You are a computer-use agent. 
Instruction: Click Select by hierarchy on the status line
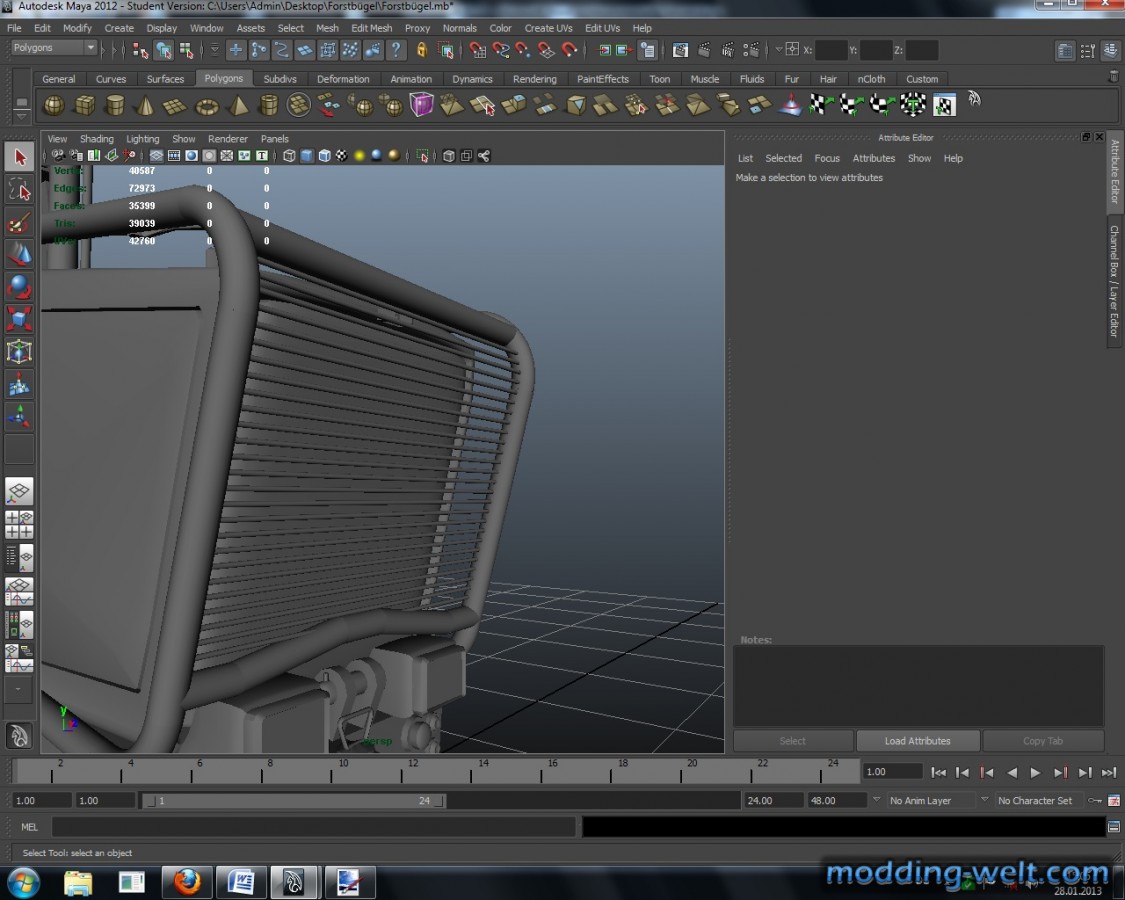pos(141,50)
